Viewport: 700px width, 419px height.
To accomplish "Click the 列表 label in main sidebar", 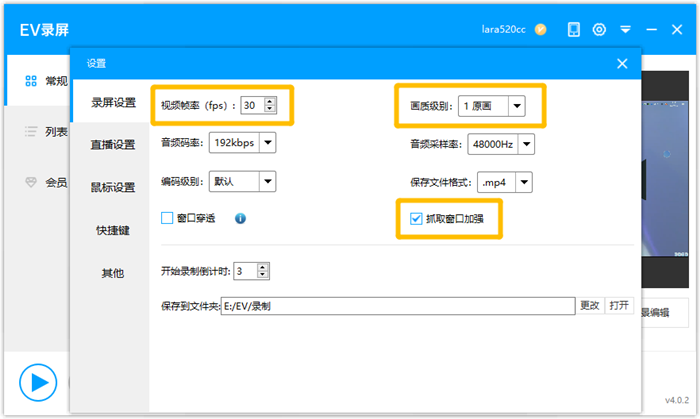I will tap(56, 132).
